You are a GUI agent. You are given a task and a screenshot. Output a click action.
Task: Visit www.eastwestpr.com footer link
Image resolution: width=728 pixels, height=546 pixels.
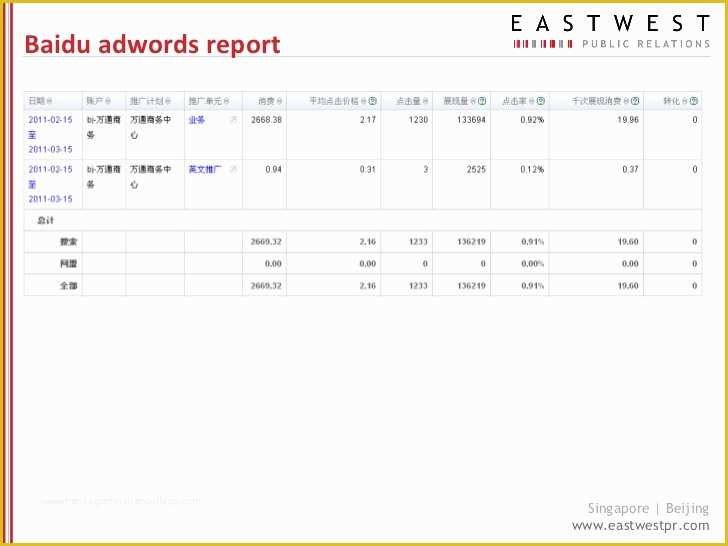641,526
